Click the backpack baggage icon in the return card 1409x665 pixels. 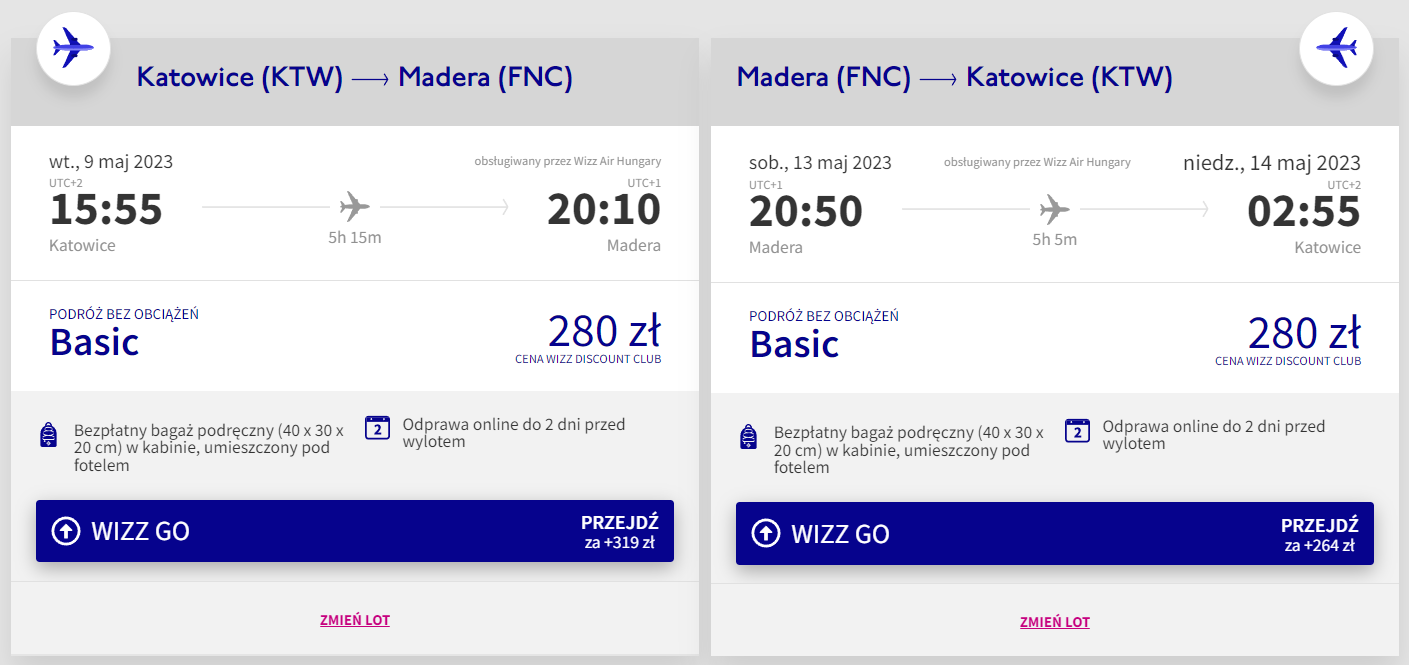(x=749, y=437)
